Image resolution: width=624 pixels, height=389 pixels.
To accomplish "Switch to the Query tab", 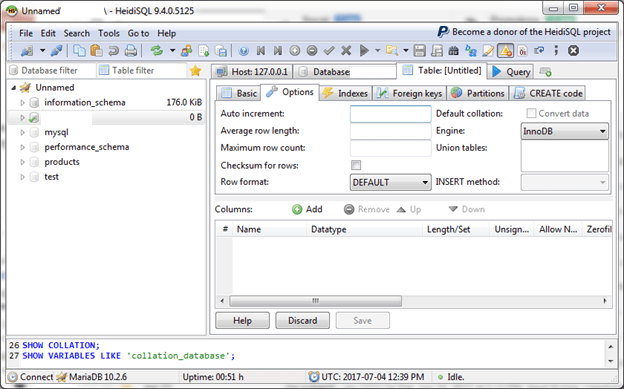I will 511,72.
